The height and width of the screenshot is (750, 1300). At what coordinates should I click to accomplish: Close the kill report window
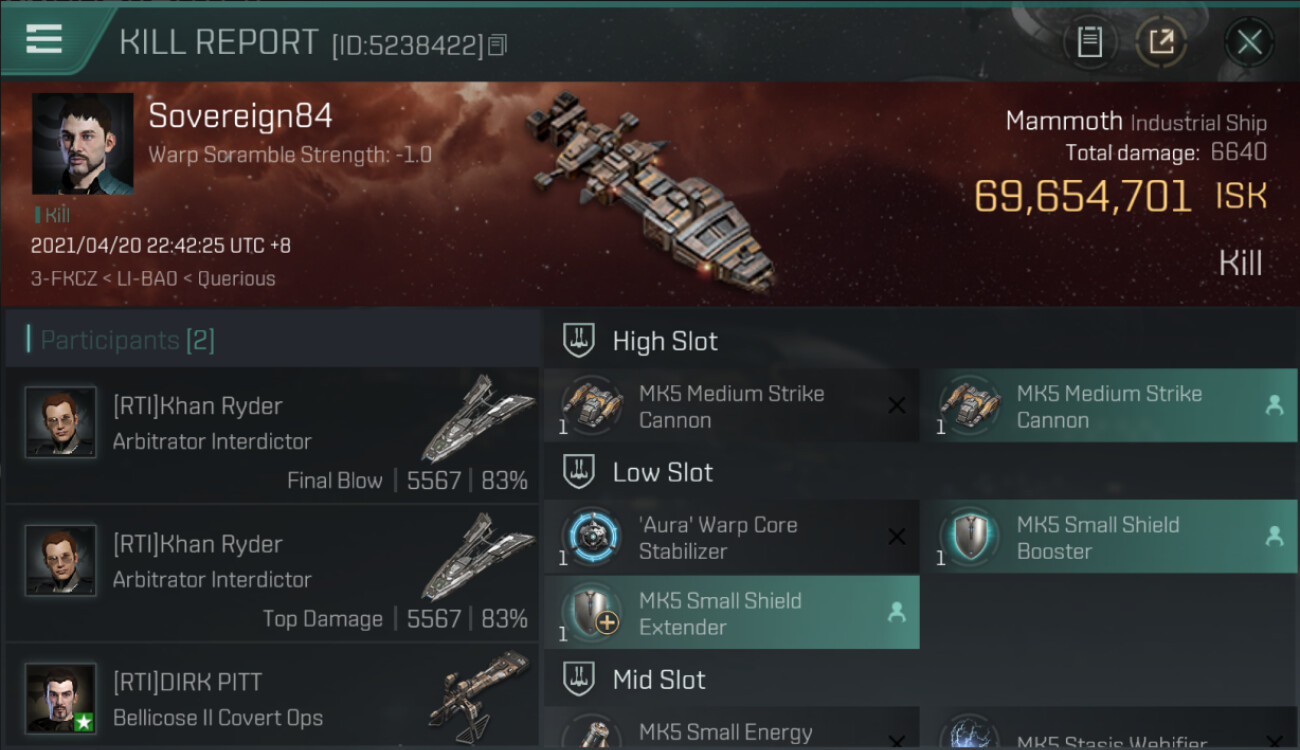click(1249, 42)
